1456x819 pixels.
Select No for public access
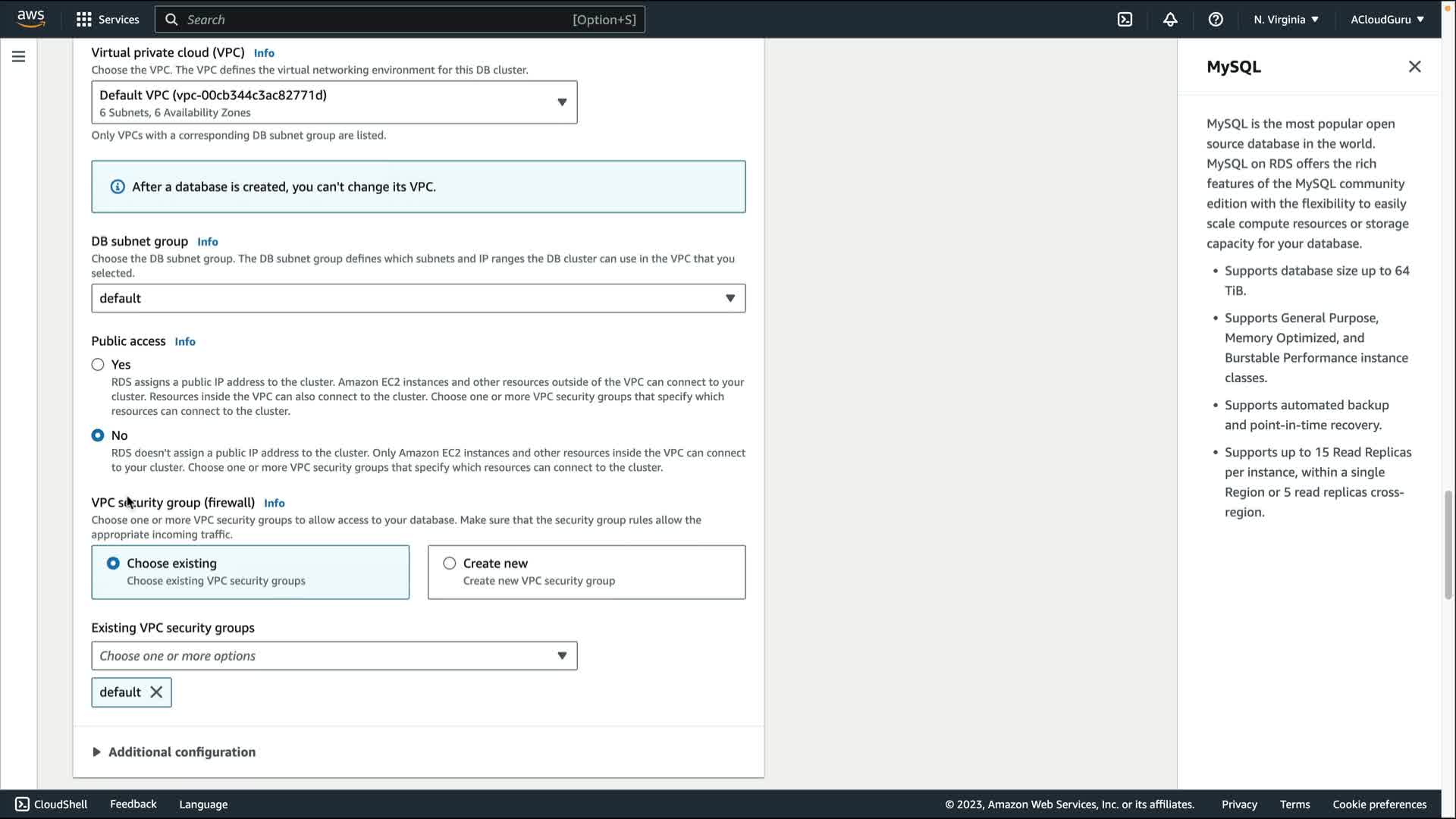(98, 435)
